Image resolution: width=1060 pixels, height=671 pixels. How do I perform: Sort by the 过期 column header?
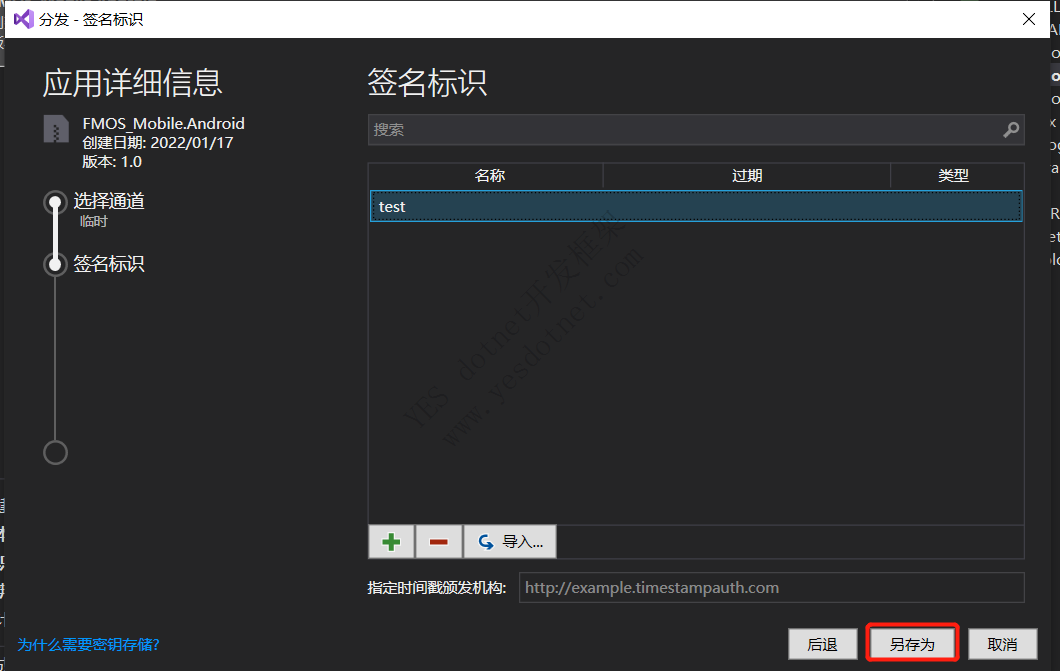point(747,176)
